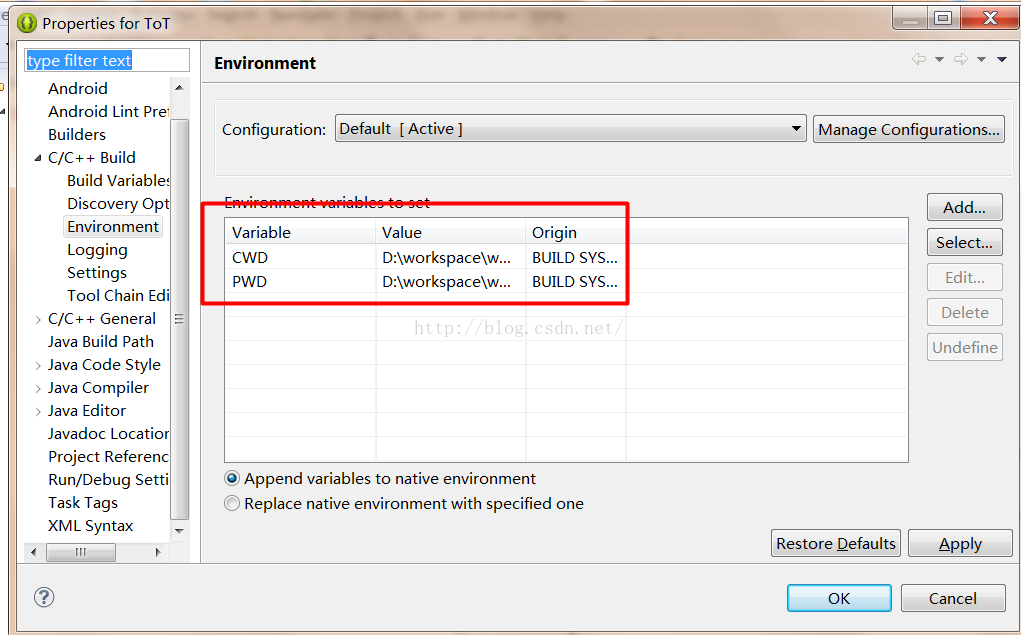Click the Undefine button
The height and width of the screenshot is (635, 1021).
[x=964, y=347]
